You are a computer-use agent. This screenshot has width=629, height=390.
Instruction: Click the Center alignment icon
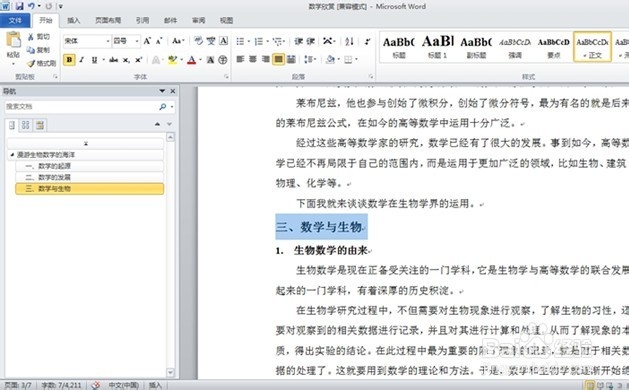pos(253,59)
